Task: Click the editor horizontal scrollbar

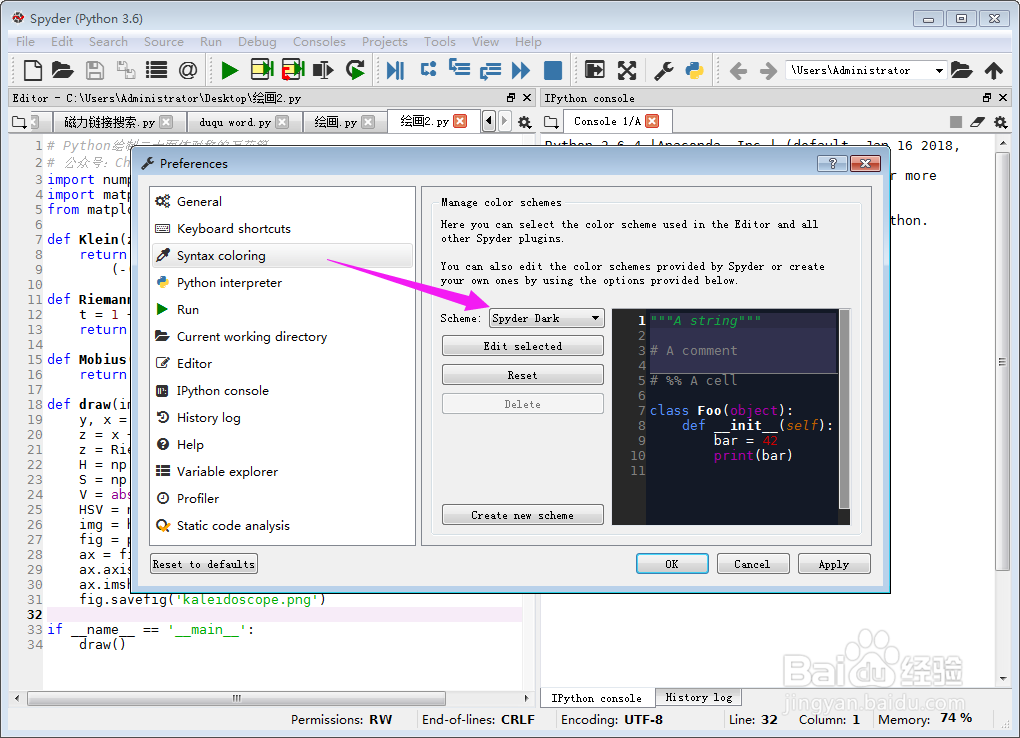Action: point(237,698)
